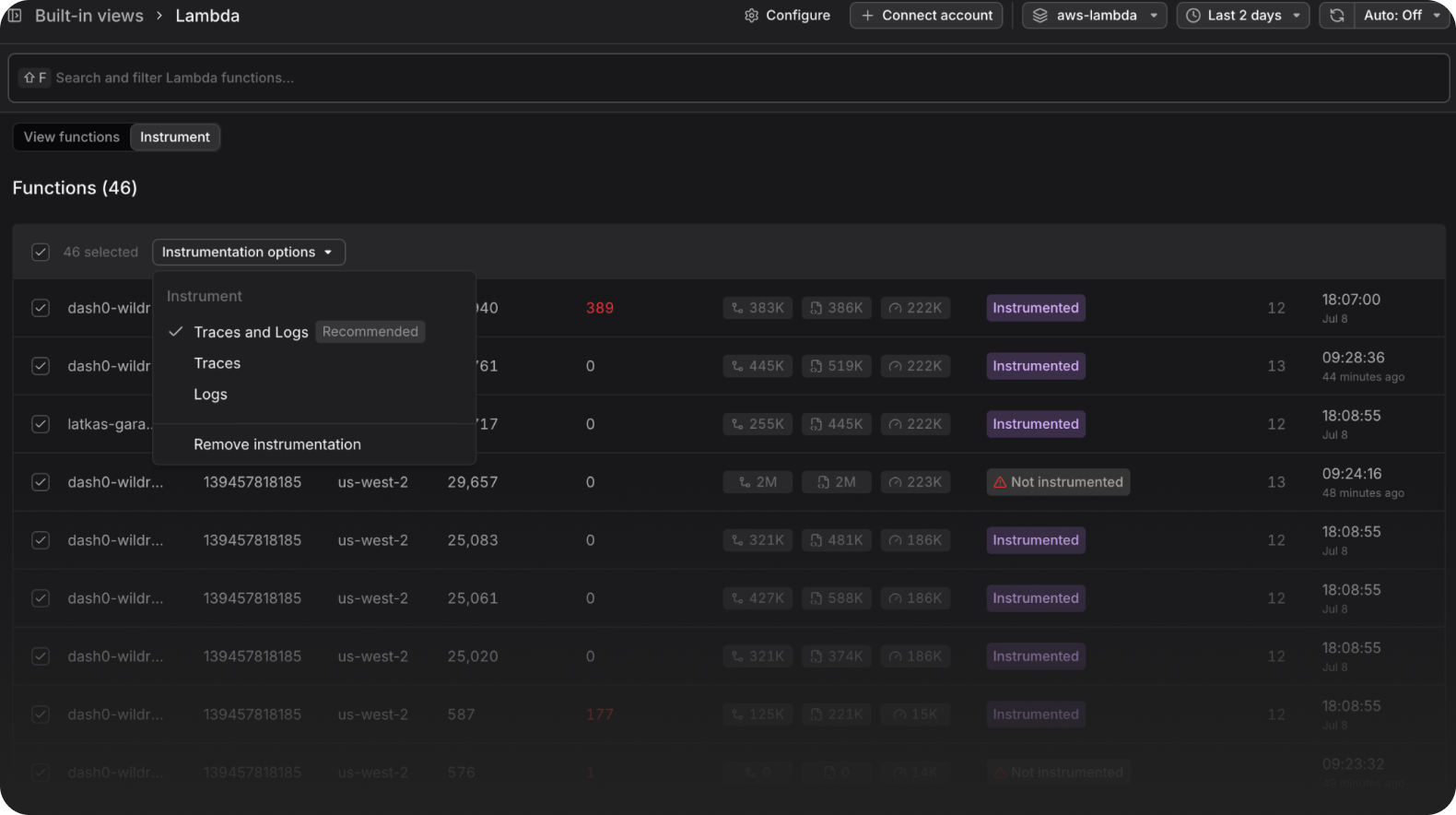Uncheck the select-all checkbox next to 46 selected

tap(41, 252)
